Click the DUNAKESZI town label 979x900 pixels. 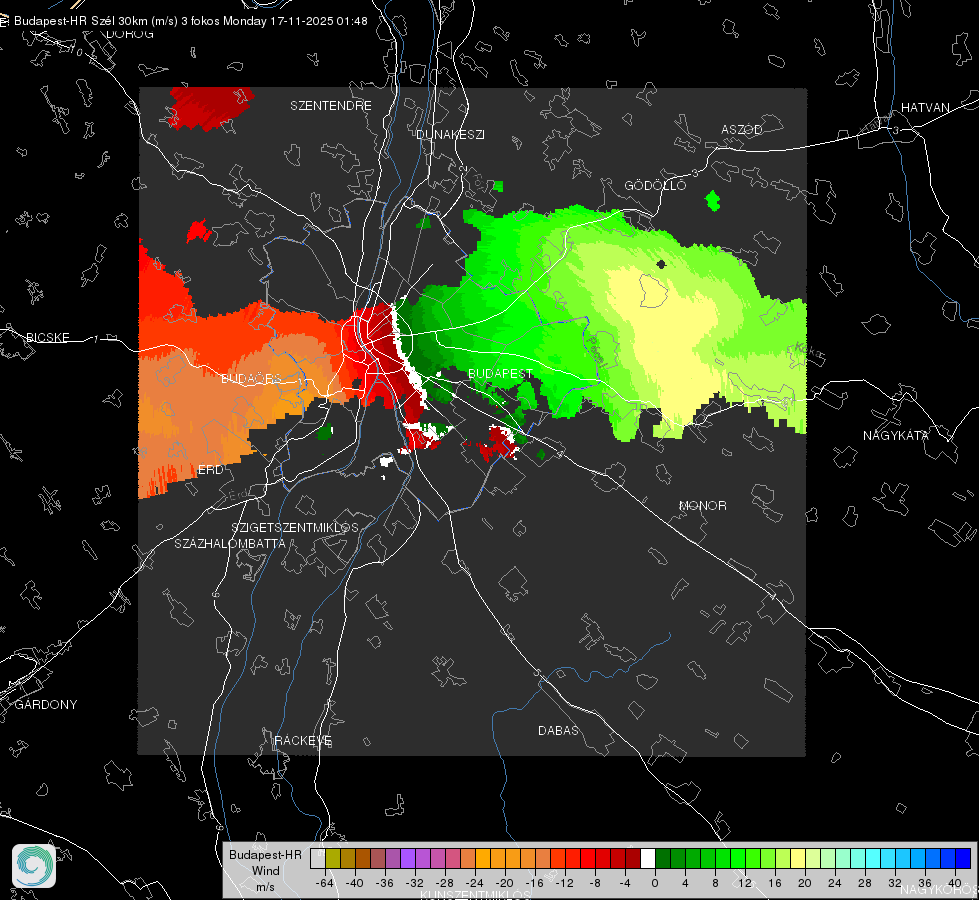pos(450,135)
